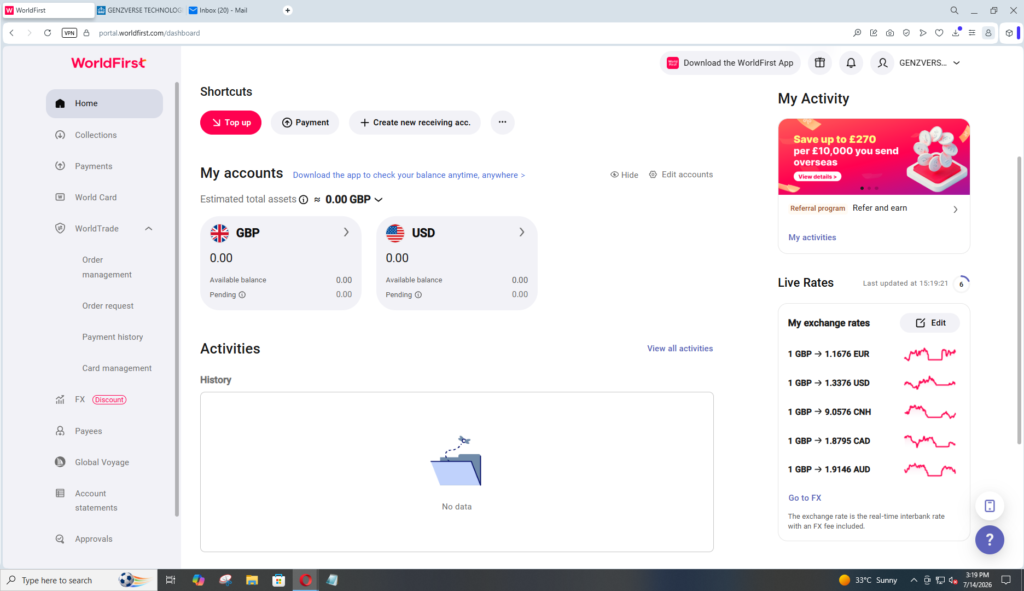The width and height of the screenshot is (1024, 591).
Task: Reload the page
Action: [x=48, y=33]
